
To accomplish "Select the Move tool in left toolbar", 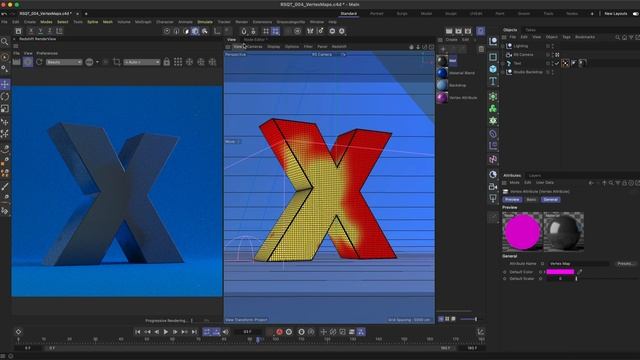I will 5,84.
